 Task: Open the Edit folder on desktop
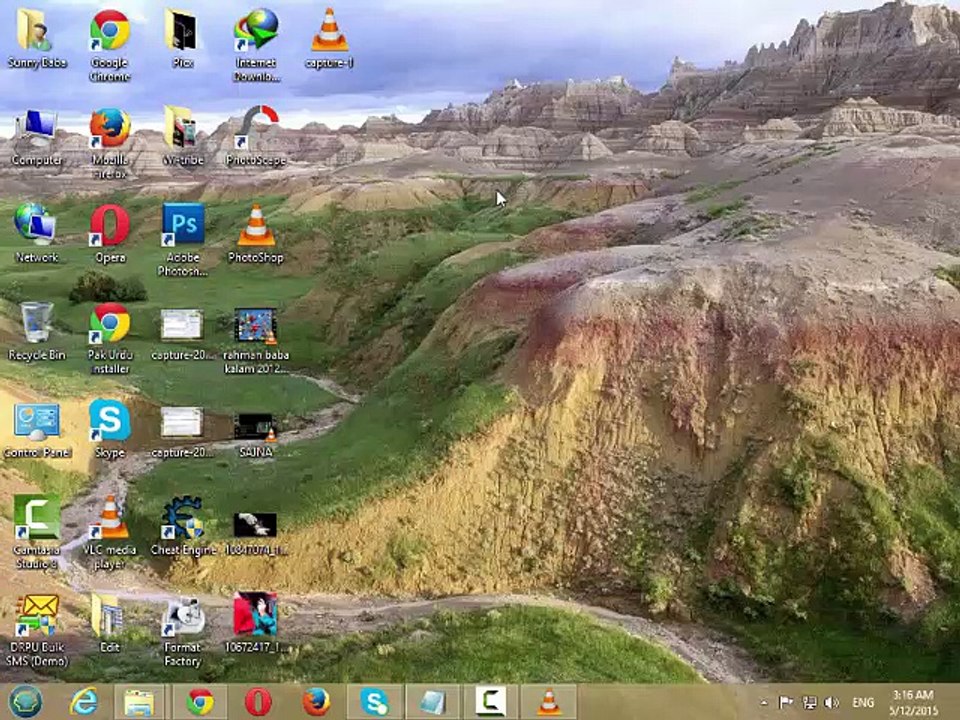[108, 623]
